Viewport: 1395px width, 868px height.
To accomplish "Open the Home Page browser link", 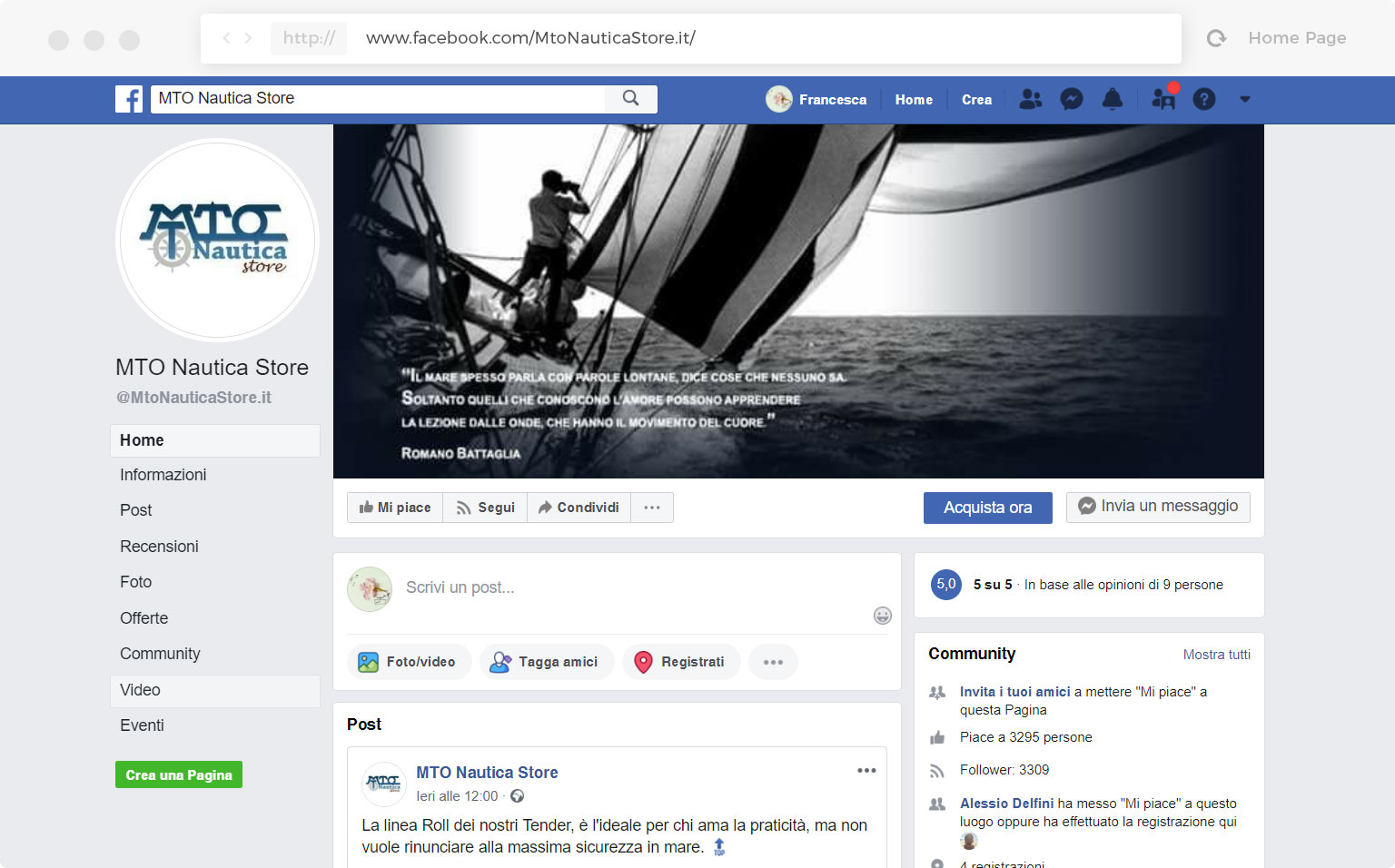I will click(1297, 38).
